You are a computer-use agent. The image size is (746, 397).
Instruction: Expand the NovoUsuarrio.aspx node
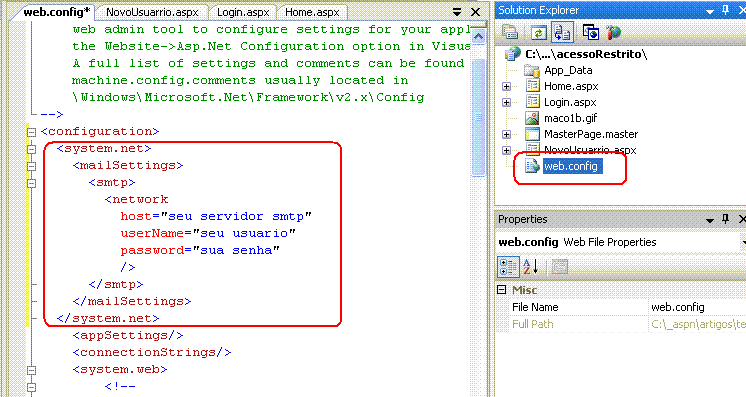506,150
